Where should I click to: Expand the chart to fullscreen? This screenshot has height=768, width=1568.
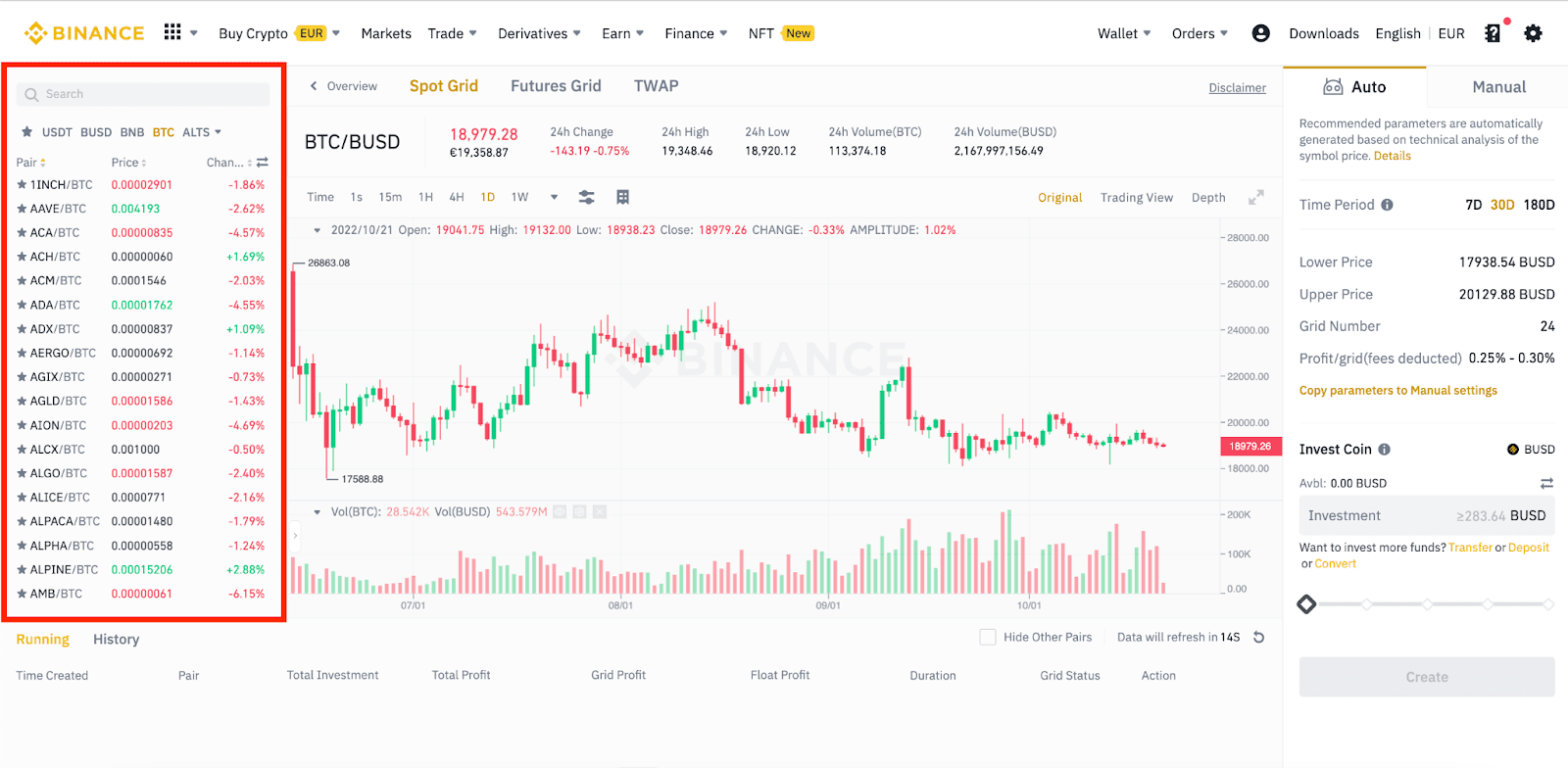1255,197
